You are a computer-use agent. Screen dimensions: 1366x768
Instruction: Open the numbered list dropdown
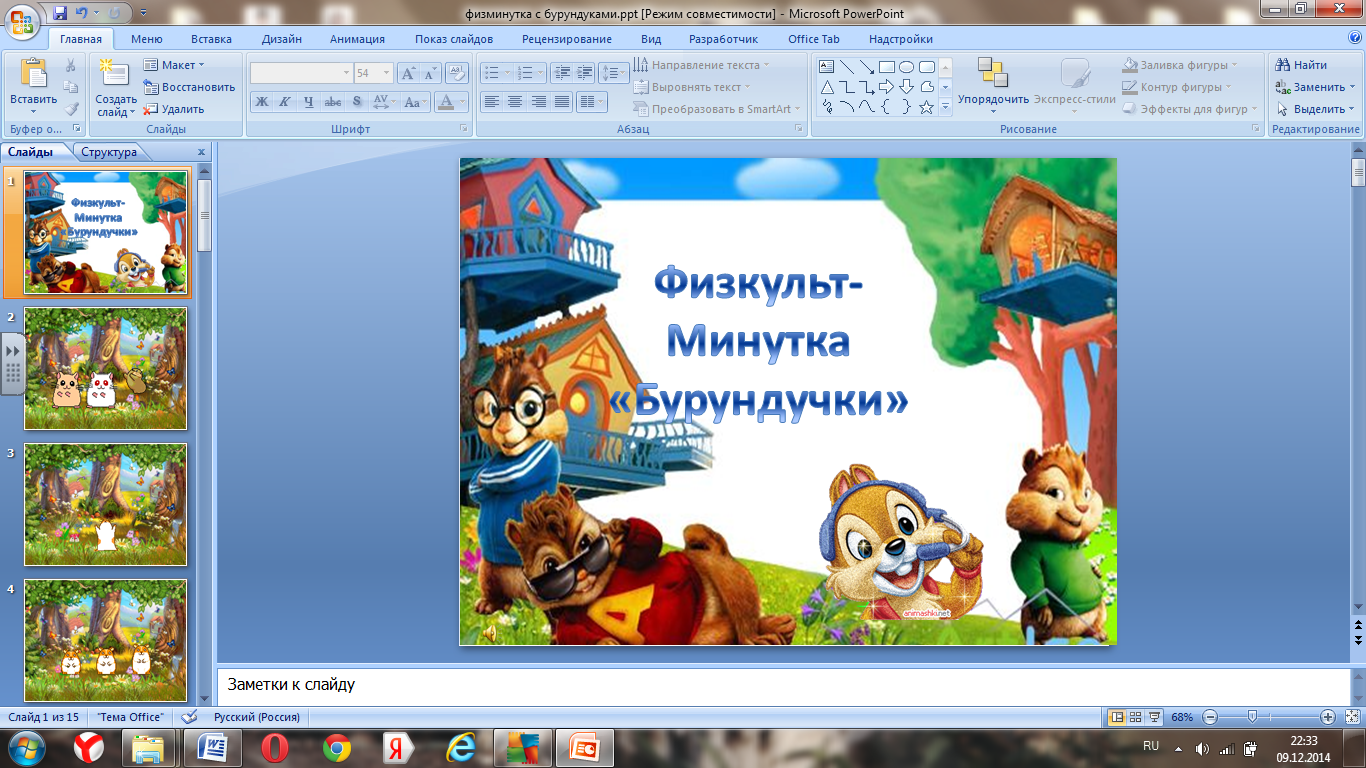click(530, 73)
